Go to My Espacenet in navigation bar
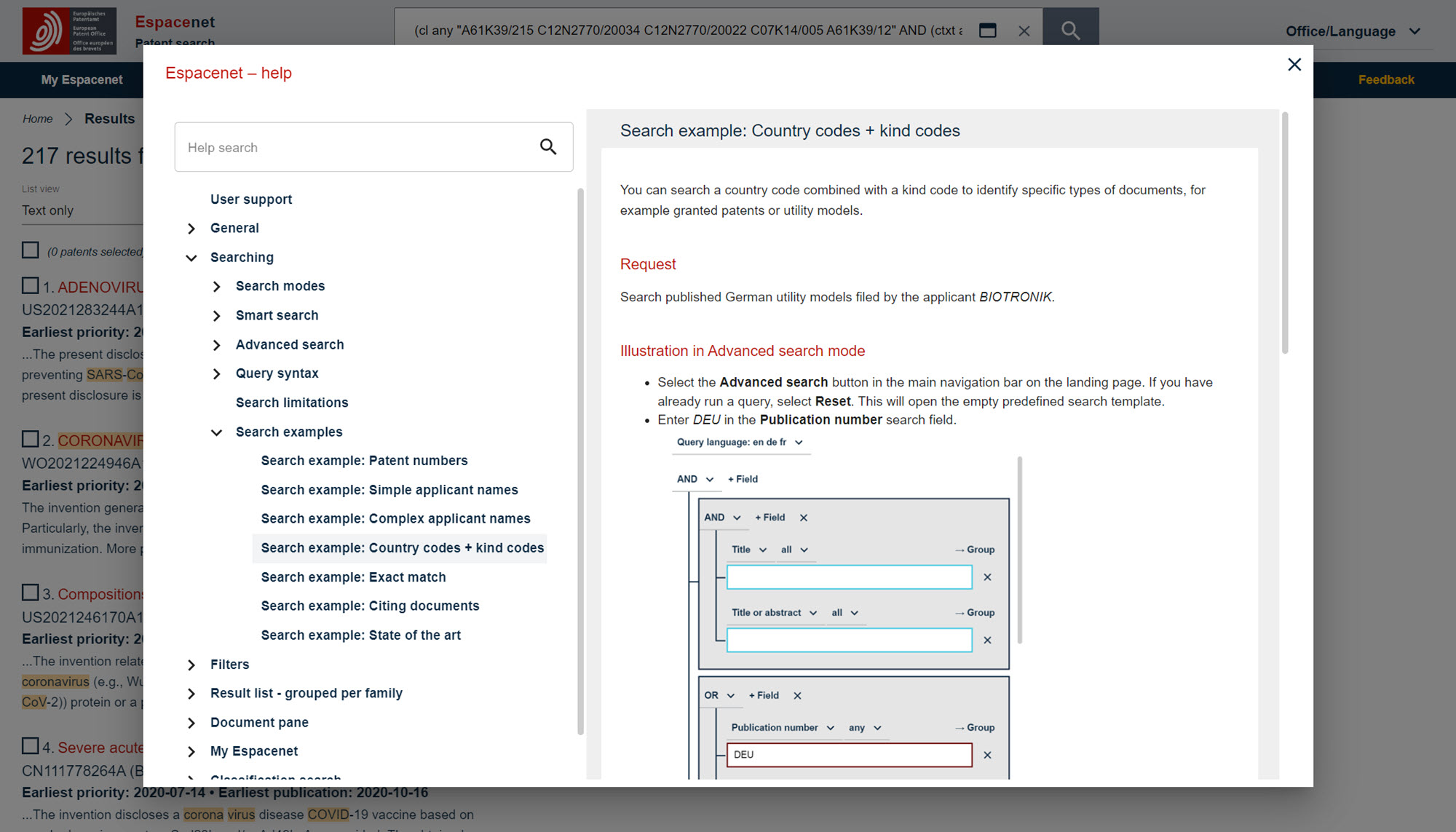Viewport: 1456px width, 832px height. point(82,80)
